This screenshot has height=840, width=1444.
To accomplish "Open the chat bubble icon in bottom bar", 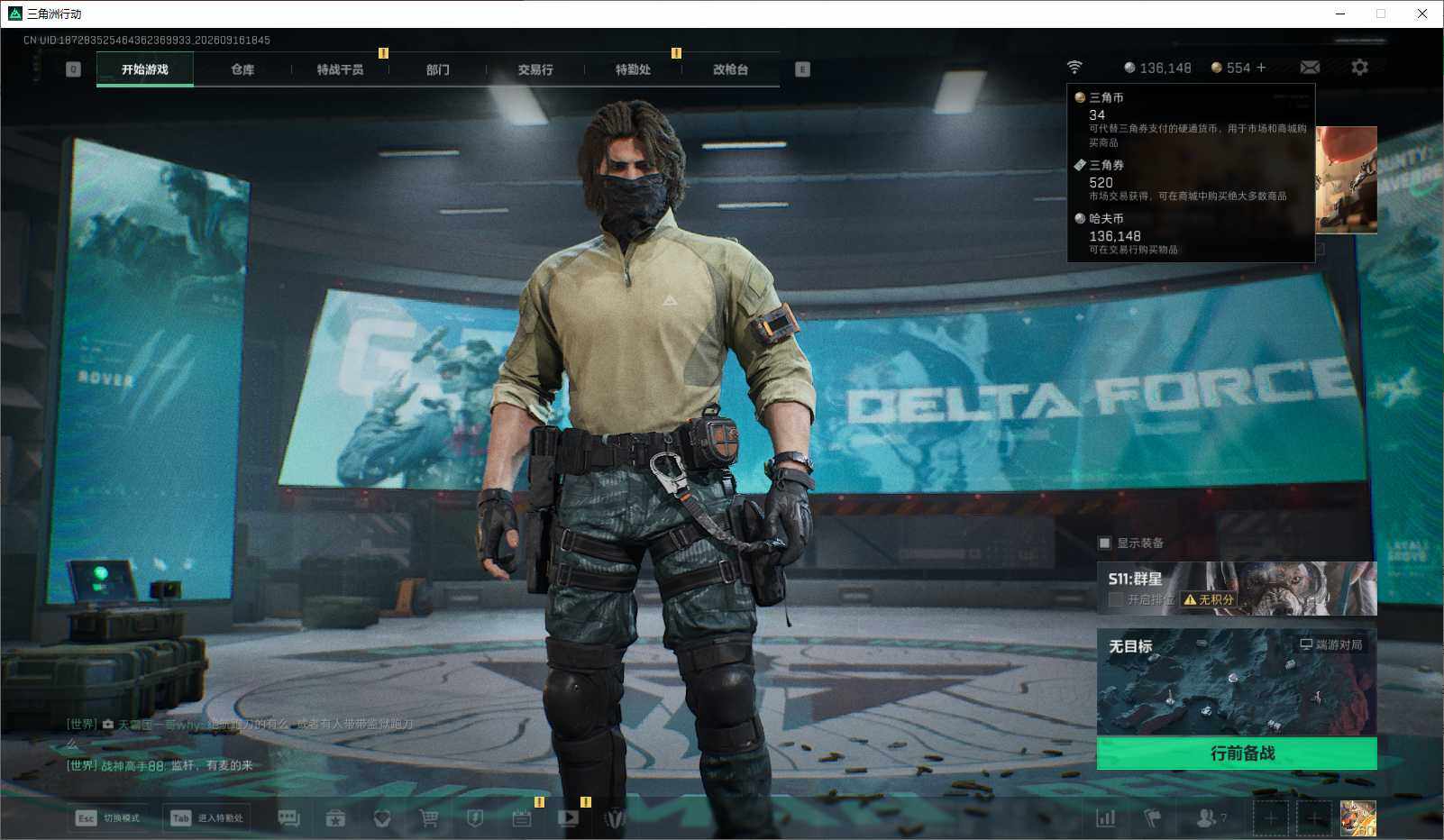I will [x=288, y=818].
